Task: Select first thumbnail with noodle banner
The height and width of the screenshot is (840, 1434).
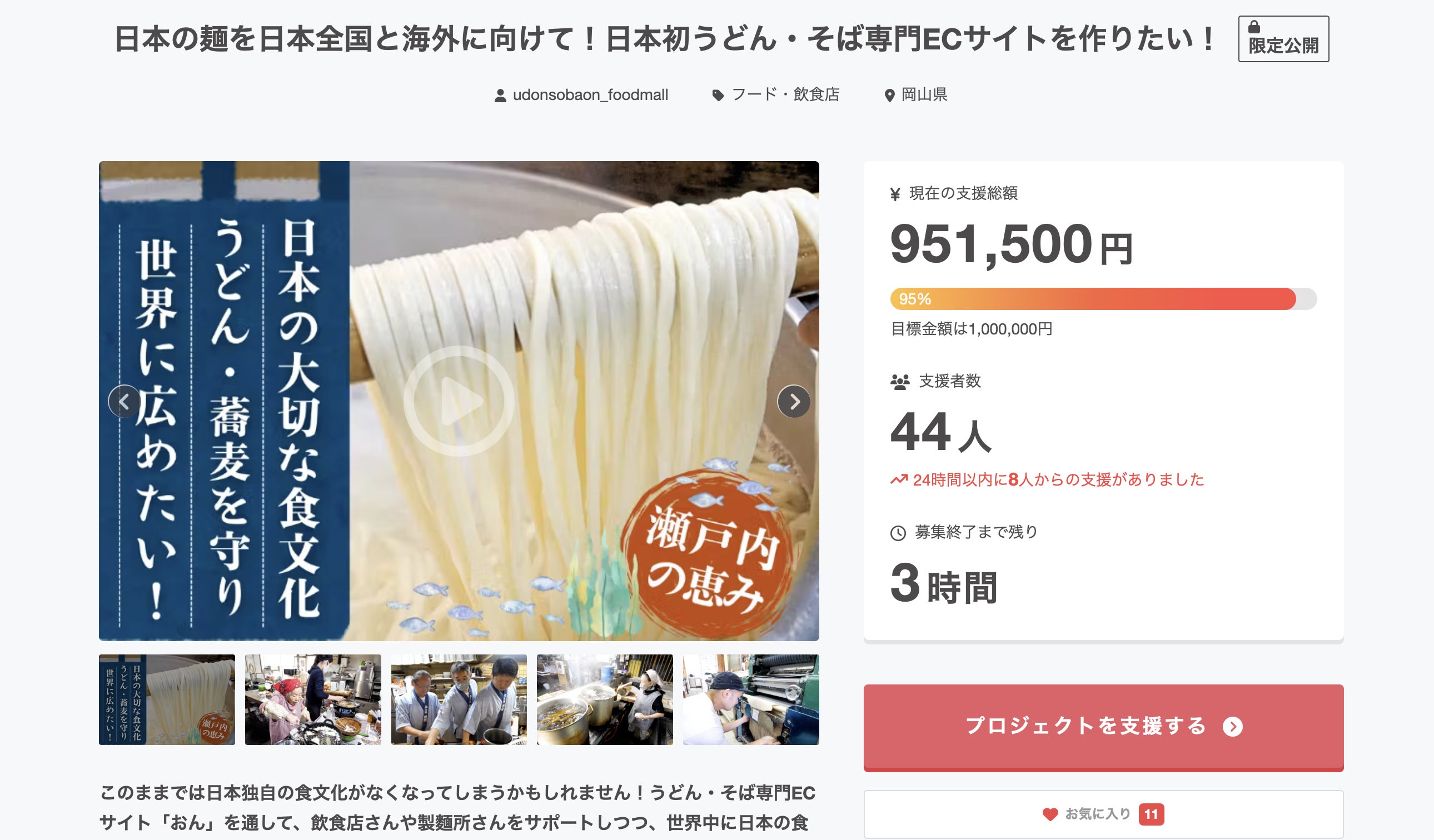Action: (x=167, y=699)
